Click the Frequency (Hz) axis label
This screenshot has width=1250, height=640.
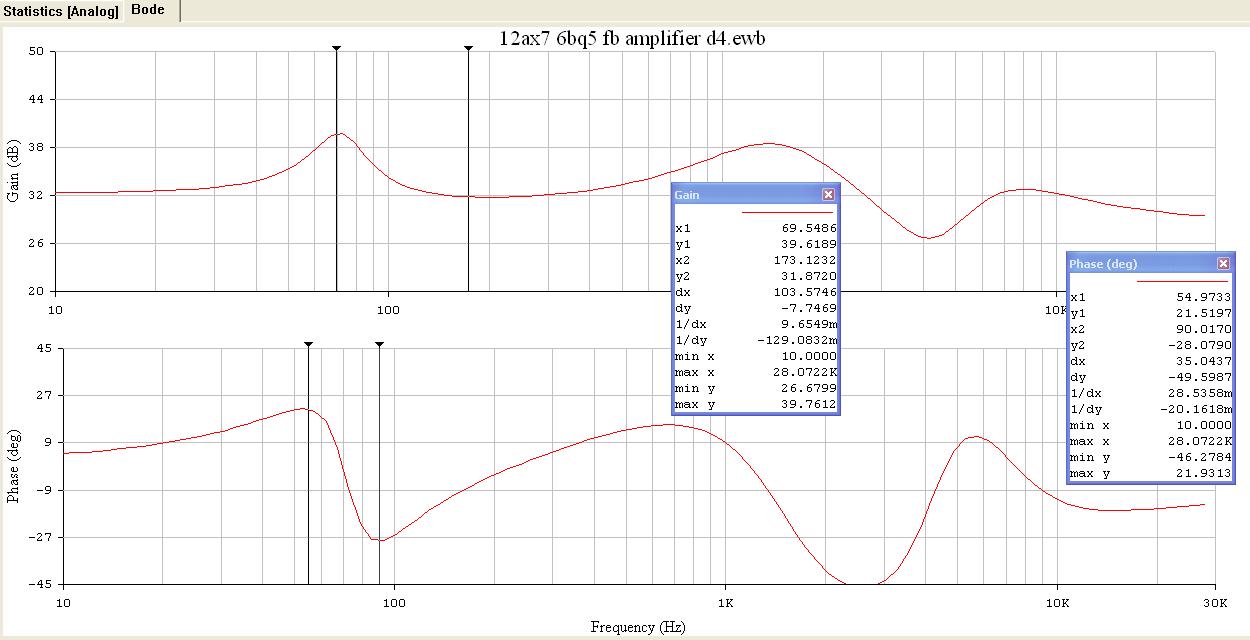pyautogui.click(x=638, y=628)
